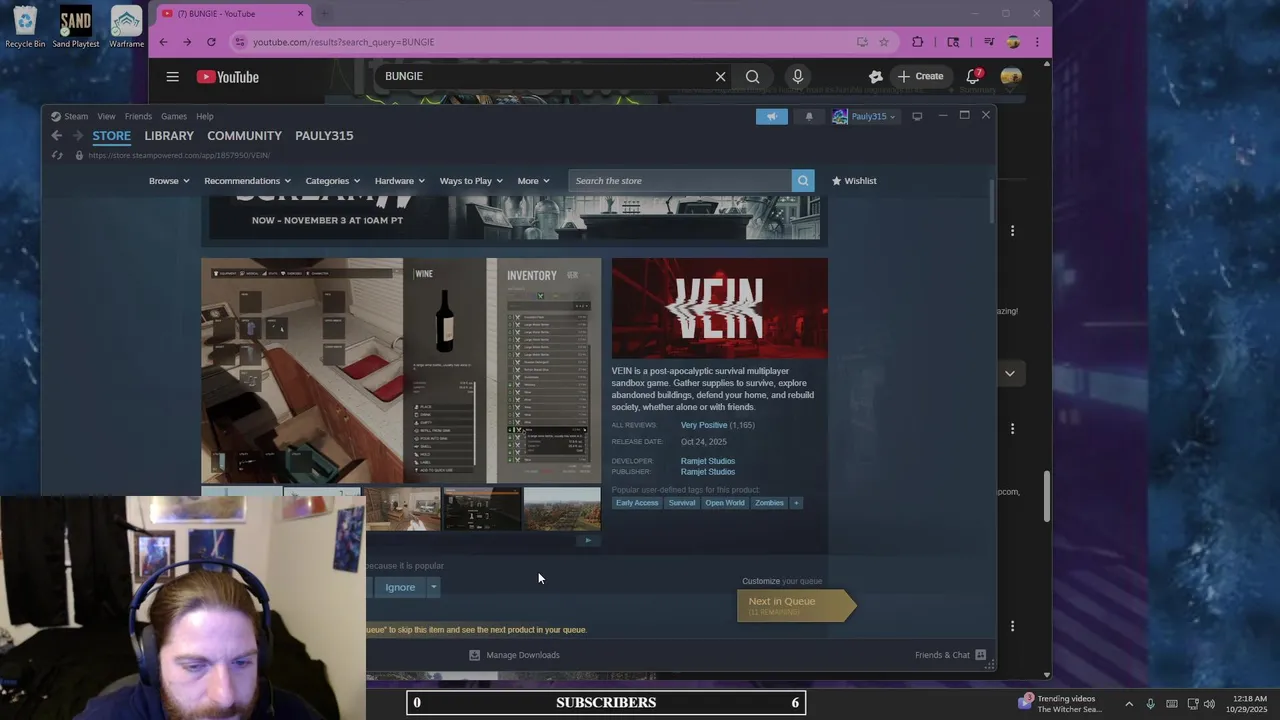Image resolution: width=1280 pixels, height=720 pixels.
Task: Open dropdown arrow next to Ignore
Action: click(x=433, y=587)
